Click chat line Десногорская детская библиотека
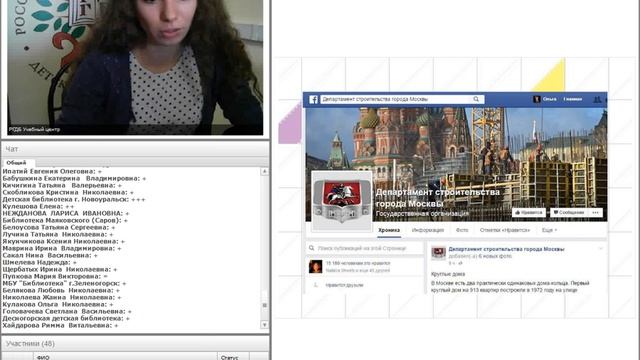Image resolution: width=640 pixels, height=360 pixels. point(66,318)
